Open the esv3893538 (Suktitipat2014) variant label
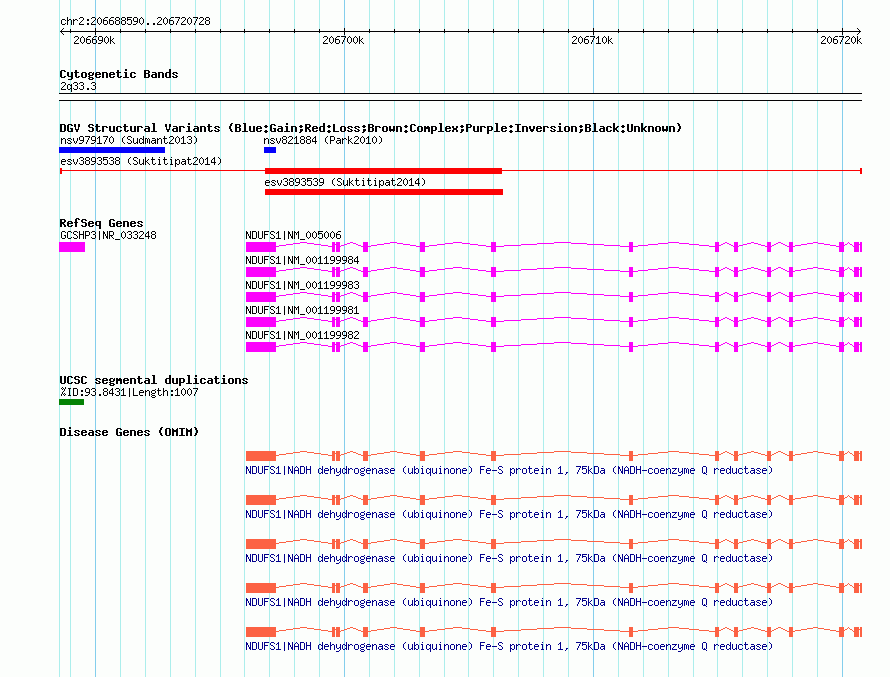Image resolution: width=890 pixels, height=677 pixels. pos(141,161)
